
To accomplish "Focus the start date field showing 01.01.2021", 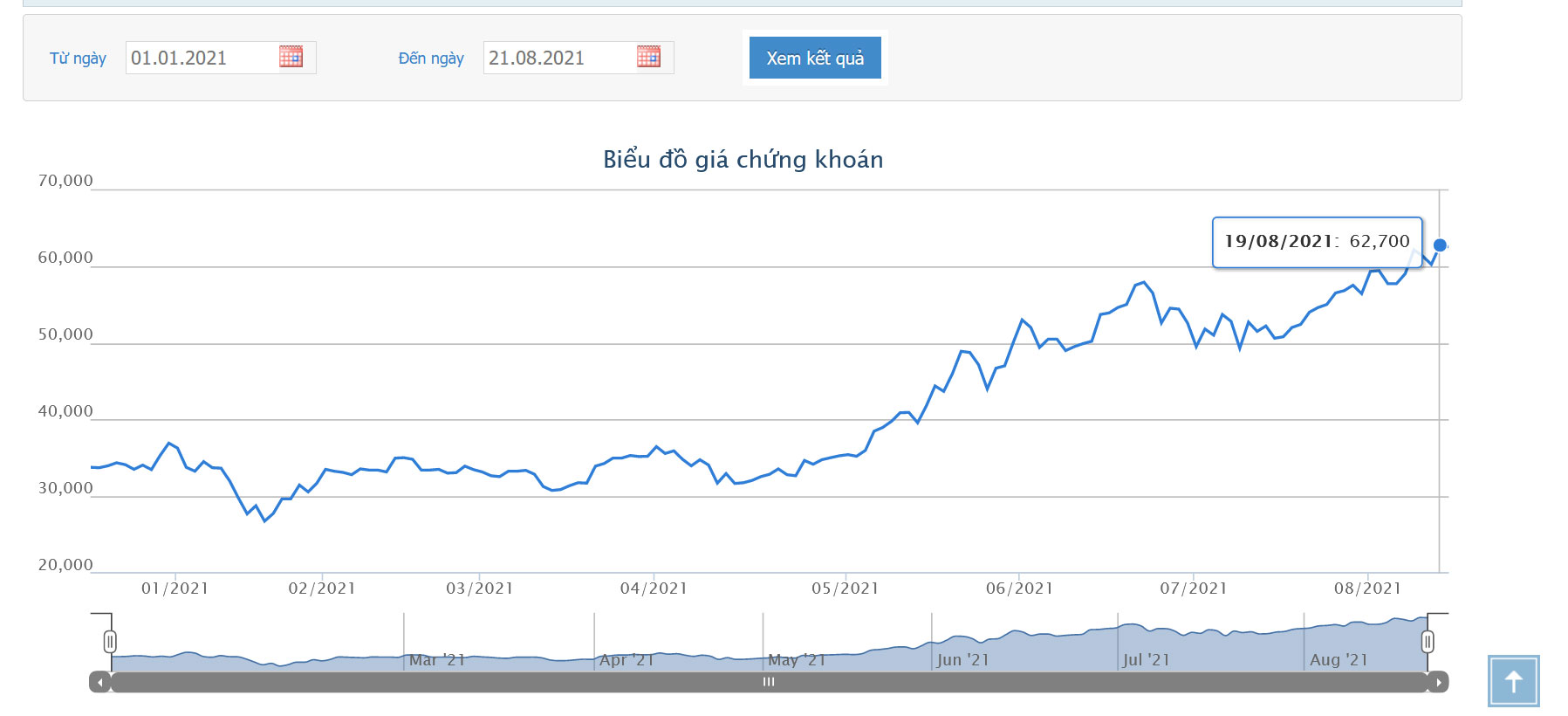I will [201, 58].
